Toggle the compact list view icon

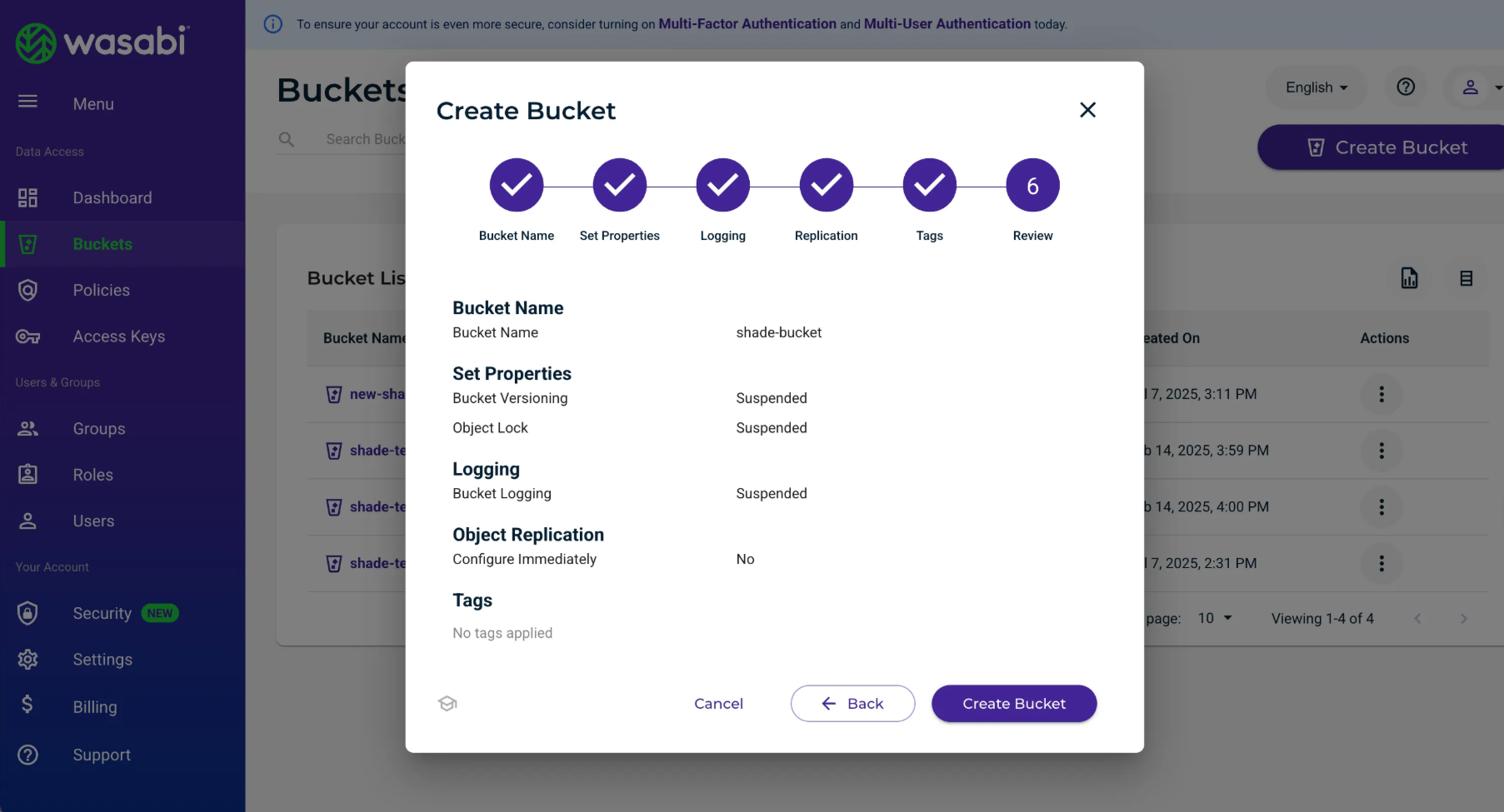click(x=1466, y=278)
